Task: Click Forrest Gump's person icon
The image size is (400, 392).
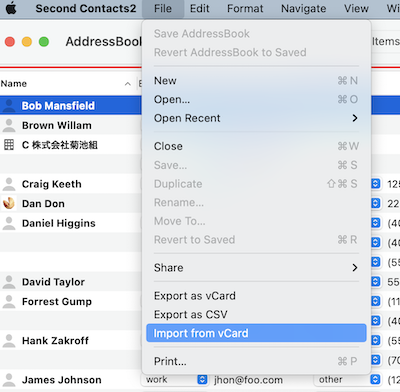Action: [x=9, y=301]
